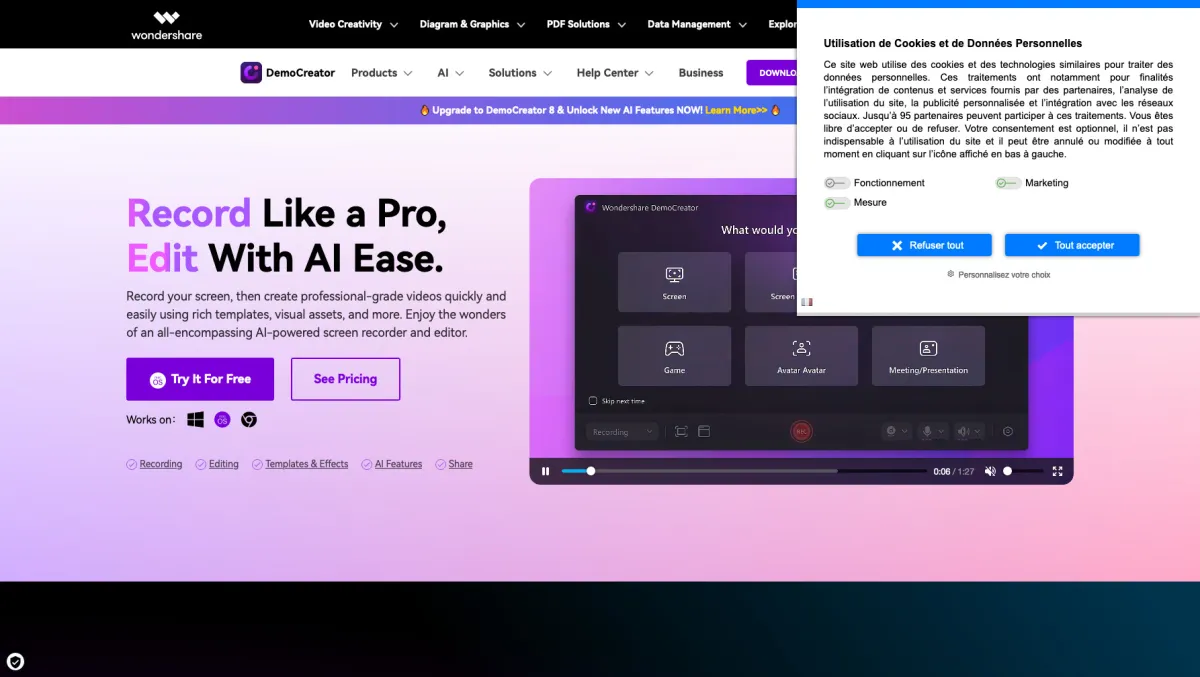
Task: Click Tout accepter cookie button
Action: 1072,245
